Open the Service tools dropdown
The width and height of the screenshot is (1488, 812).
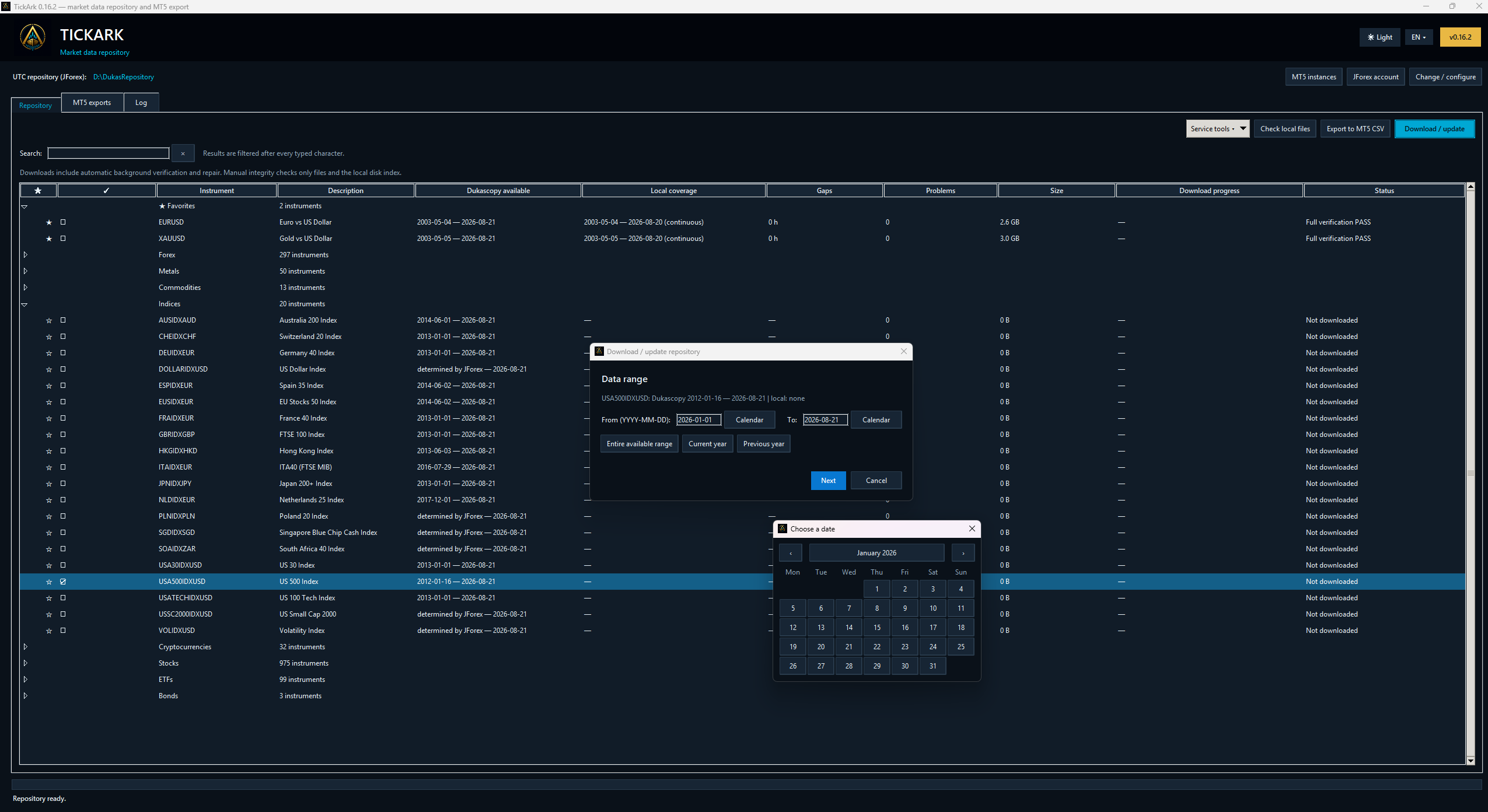pos(1218,129)
